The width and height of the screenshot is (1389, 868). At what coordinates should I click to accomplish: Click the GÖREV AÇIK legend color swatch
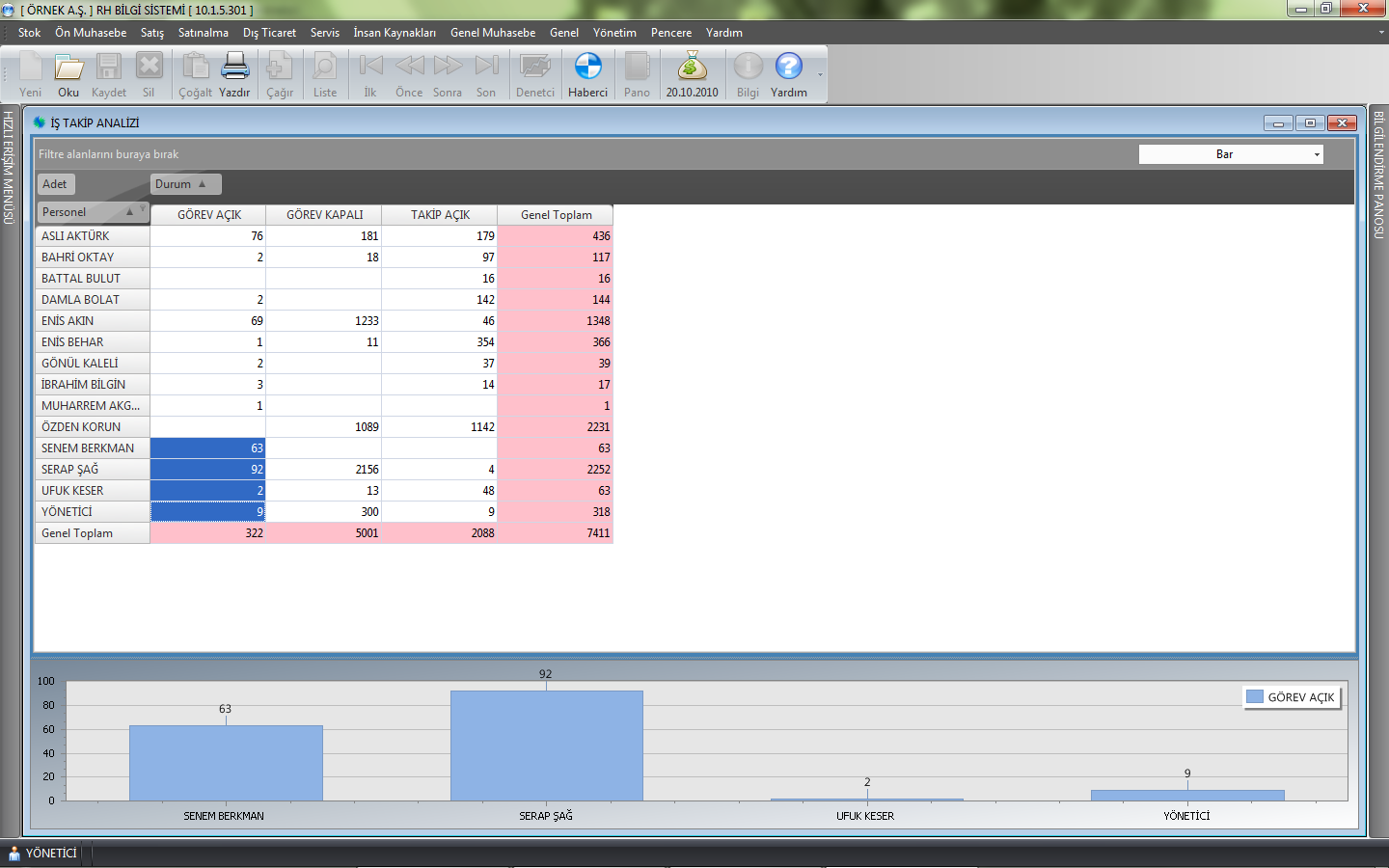(x=1255, y=696)
